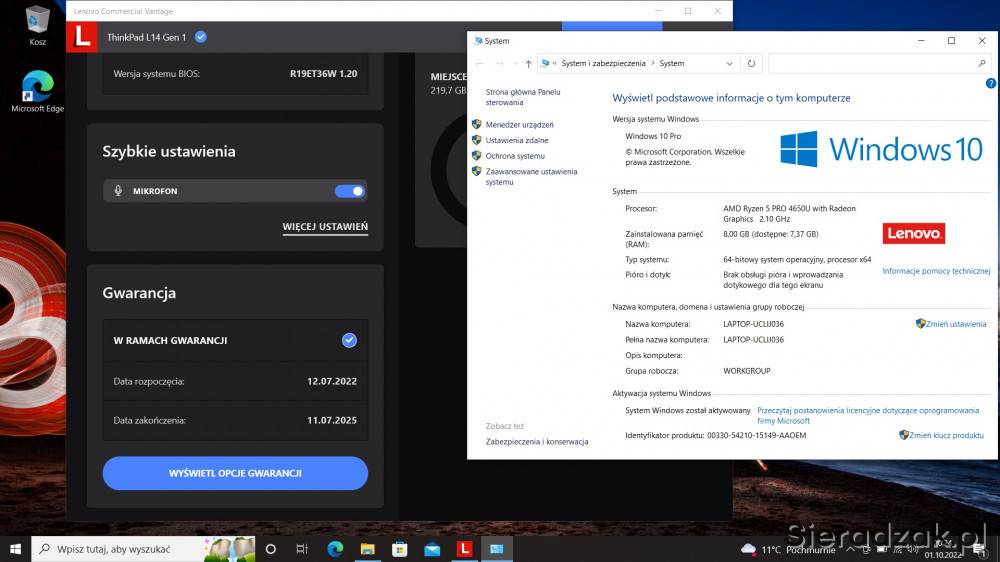The width and height of the screenshot is (1000, 562).
Task: Go up one level with the up arrow
Action: point(528,63)
